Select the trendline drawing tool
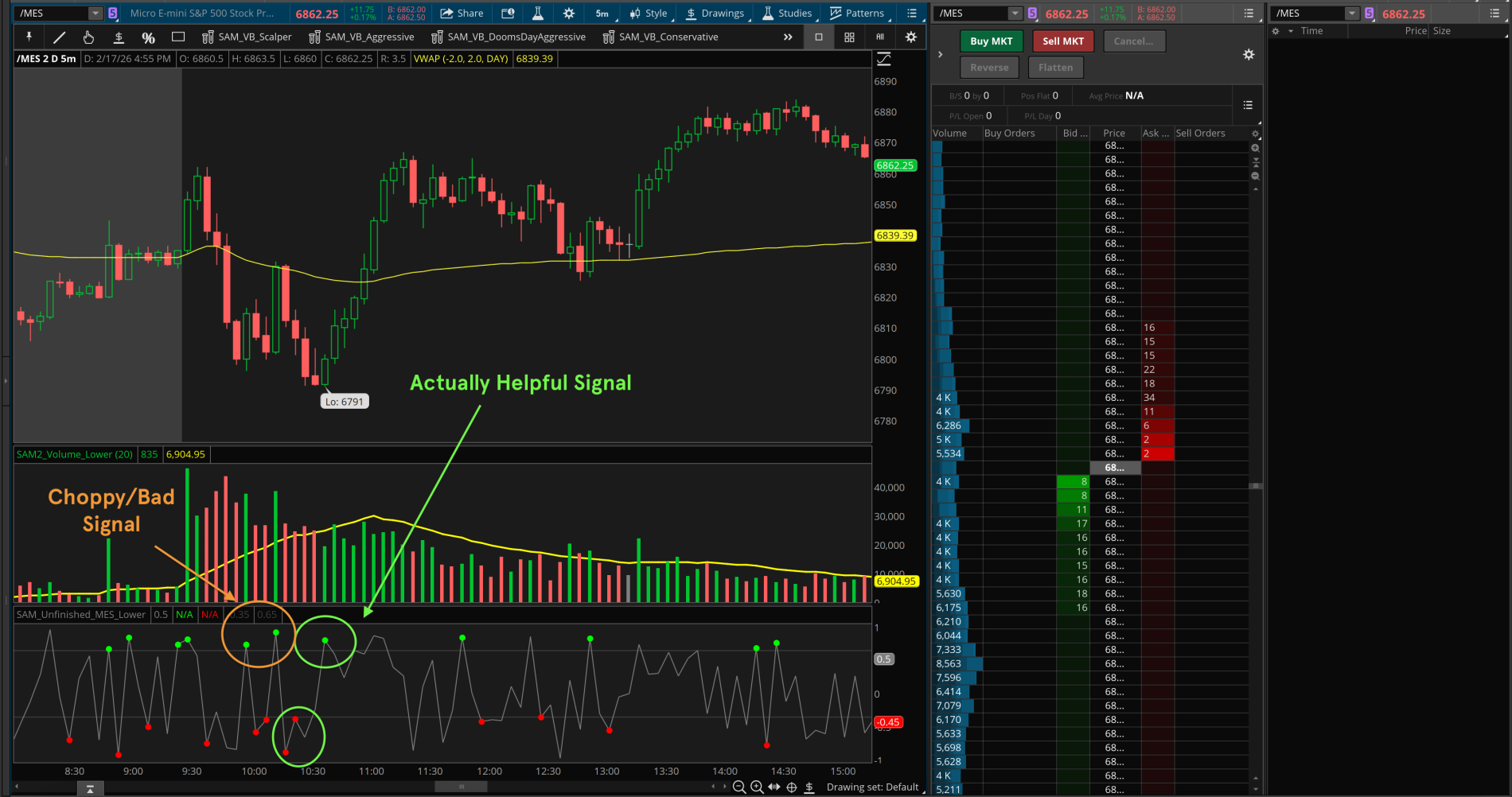The height and width of the screenshot is (797, 1512). (59, 37)
